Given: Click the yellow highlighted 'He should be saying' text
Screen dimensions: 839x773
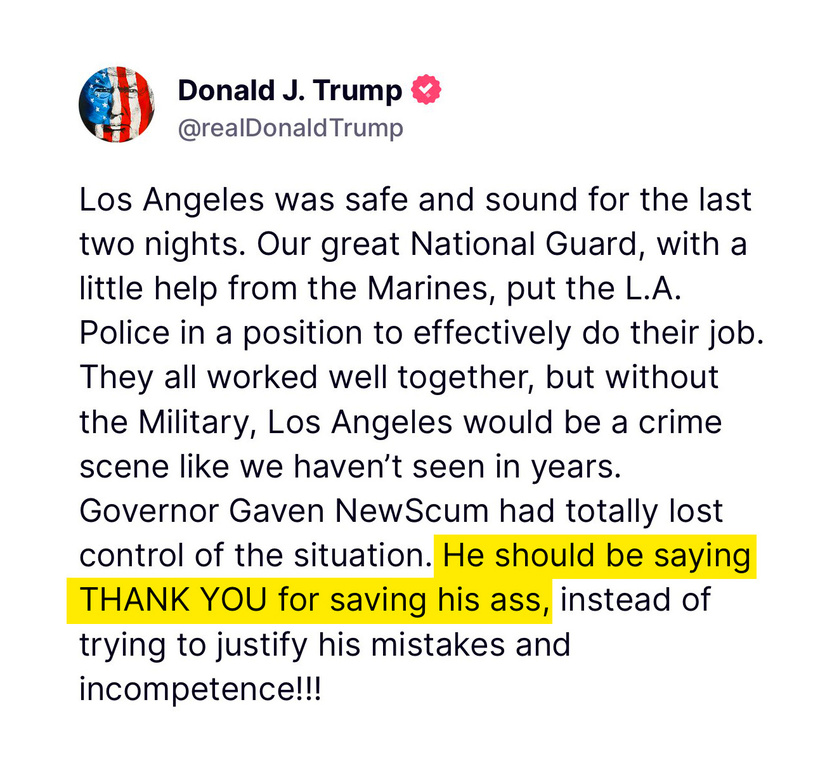Looking at the screenshot, I should (x=597, y=555).
